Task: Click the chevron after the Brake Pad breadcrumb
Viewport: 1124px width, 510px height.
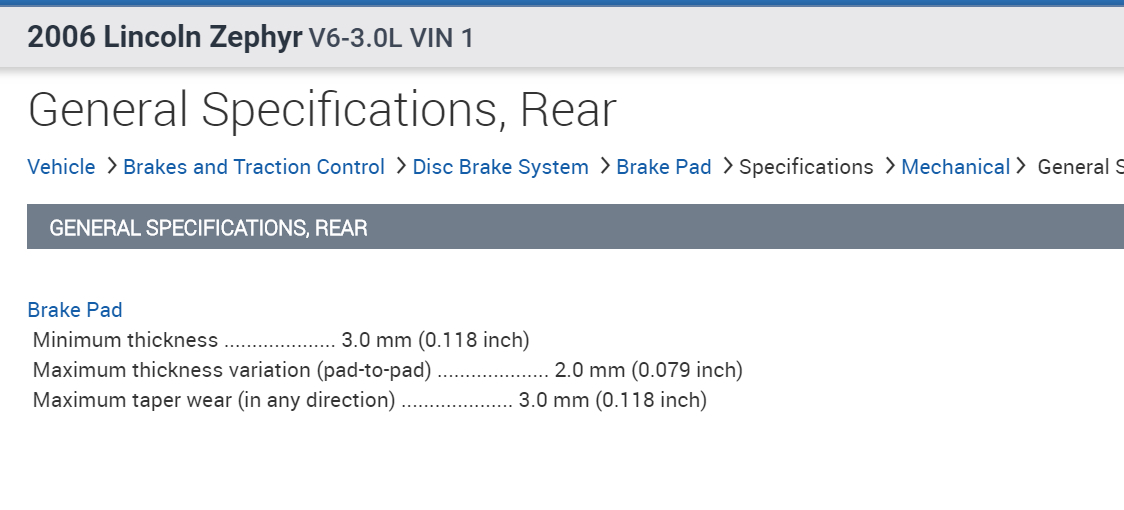Action: pos(727,166)
